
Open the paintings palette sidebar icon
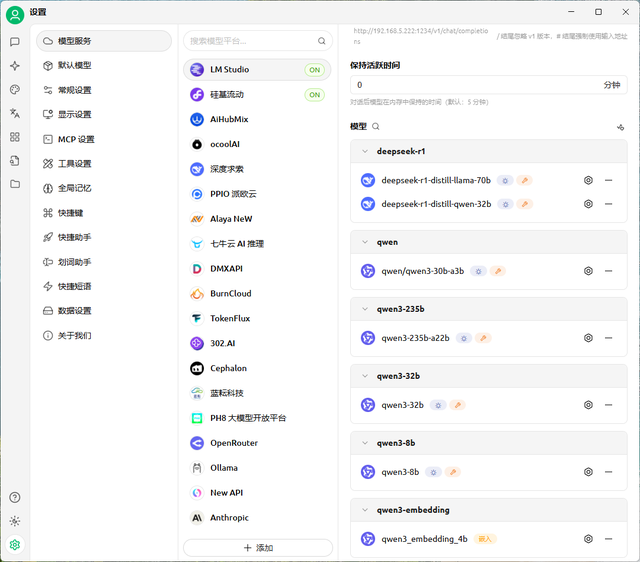(15, 89)
